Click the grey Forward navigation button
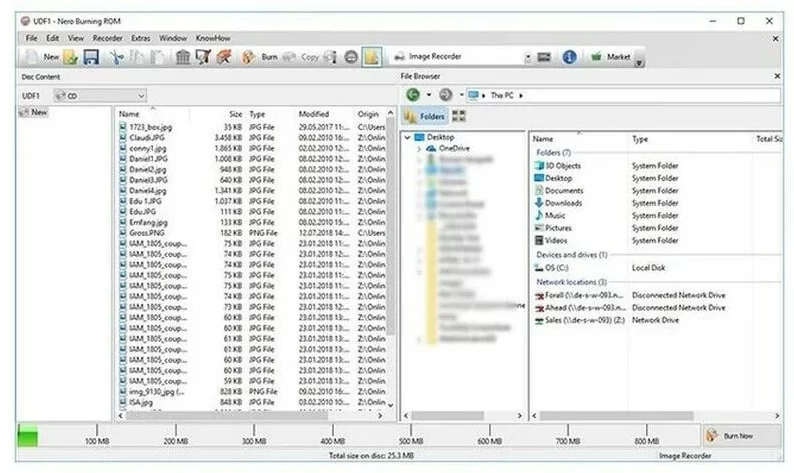The image size is (794, 473). pos(445,95)
